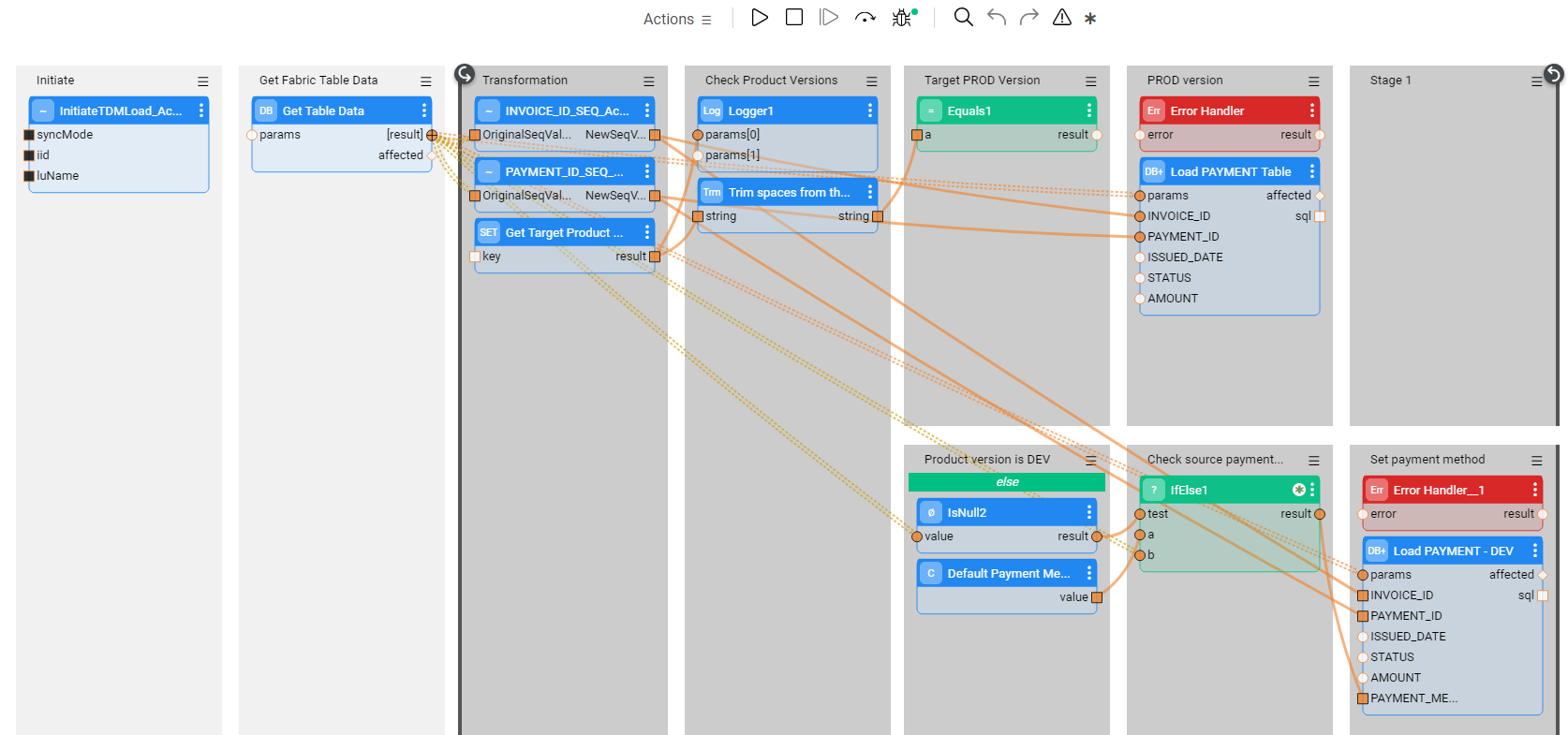Viewport: 1568px width, 735px height.
Task: Open Check source payment stage menu
Action: point(1314,461)
